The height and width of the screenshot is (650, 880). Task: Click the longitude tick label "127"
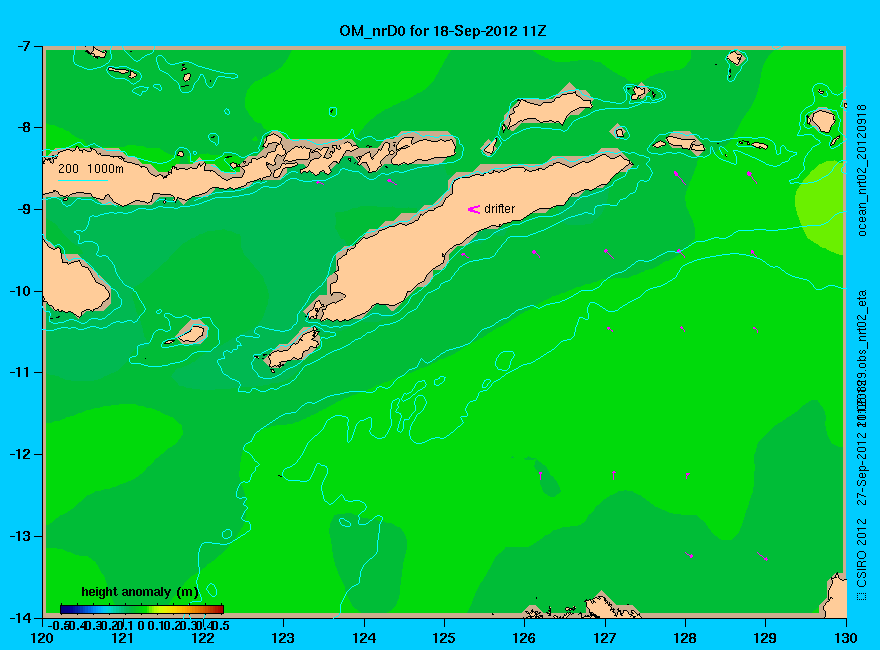click(x=605, y=638)
